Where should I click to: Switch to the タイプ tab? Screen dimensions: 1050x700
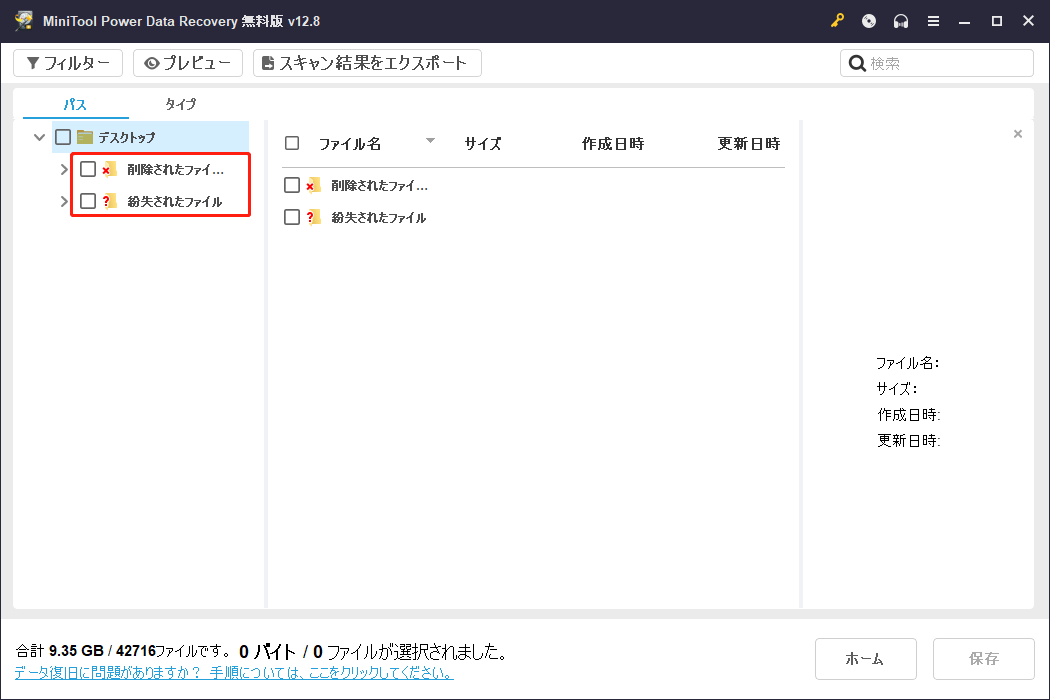181,104
